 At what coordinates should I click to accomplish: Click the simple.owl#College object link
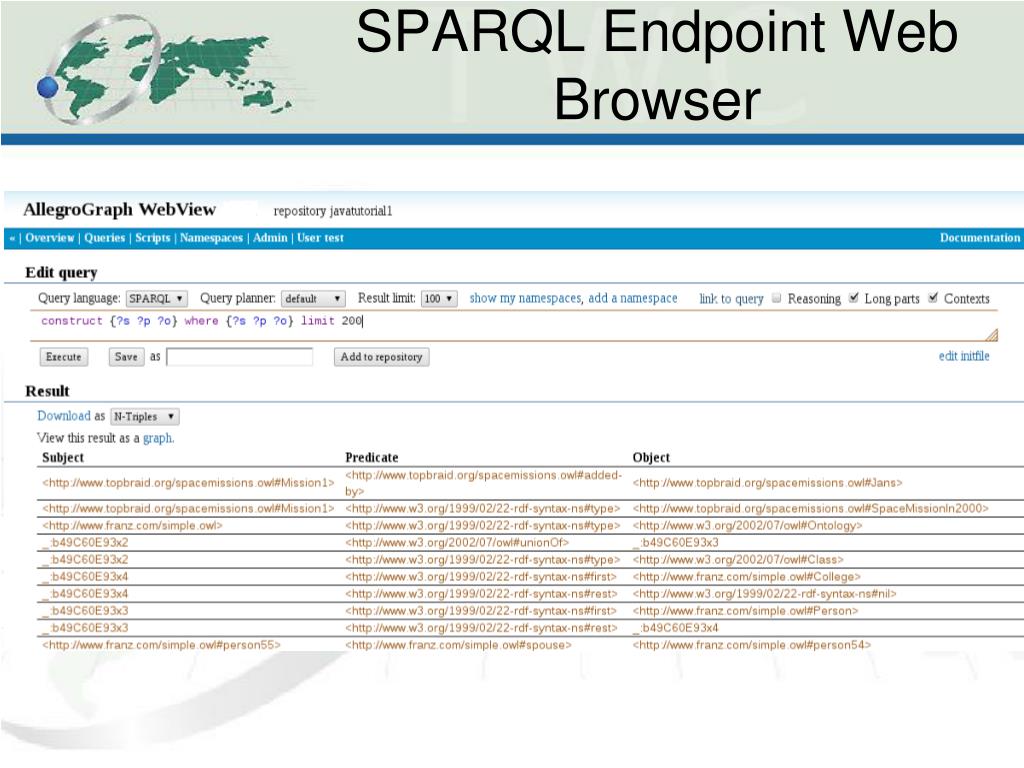pos(746,576)
